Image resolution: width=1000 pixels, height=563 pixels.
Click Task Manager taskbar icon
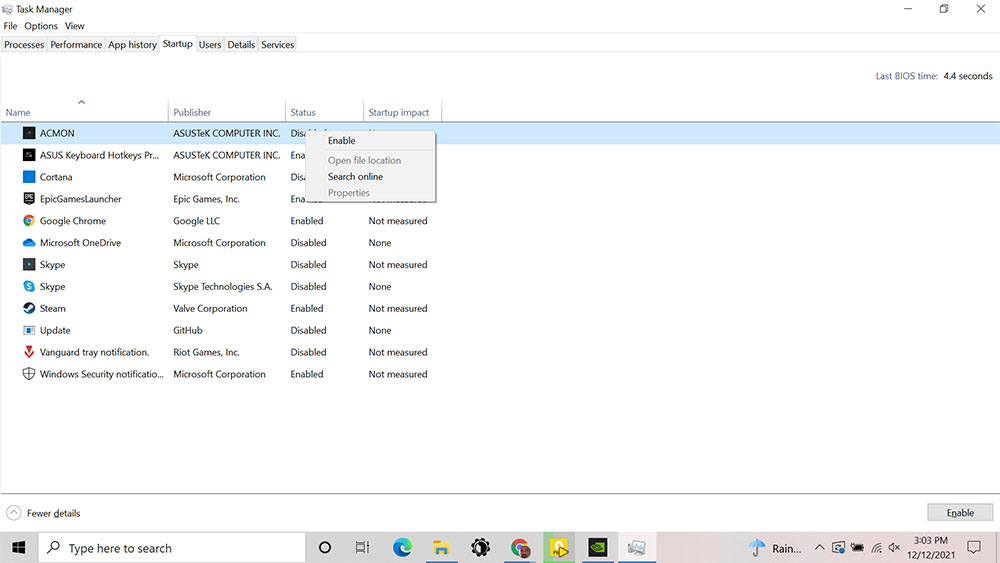coord(636,548)
